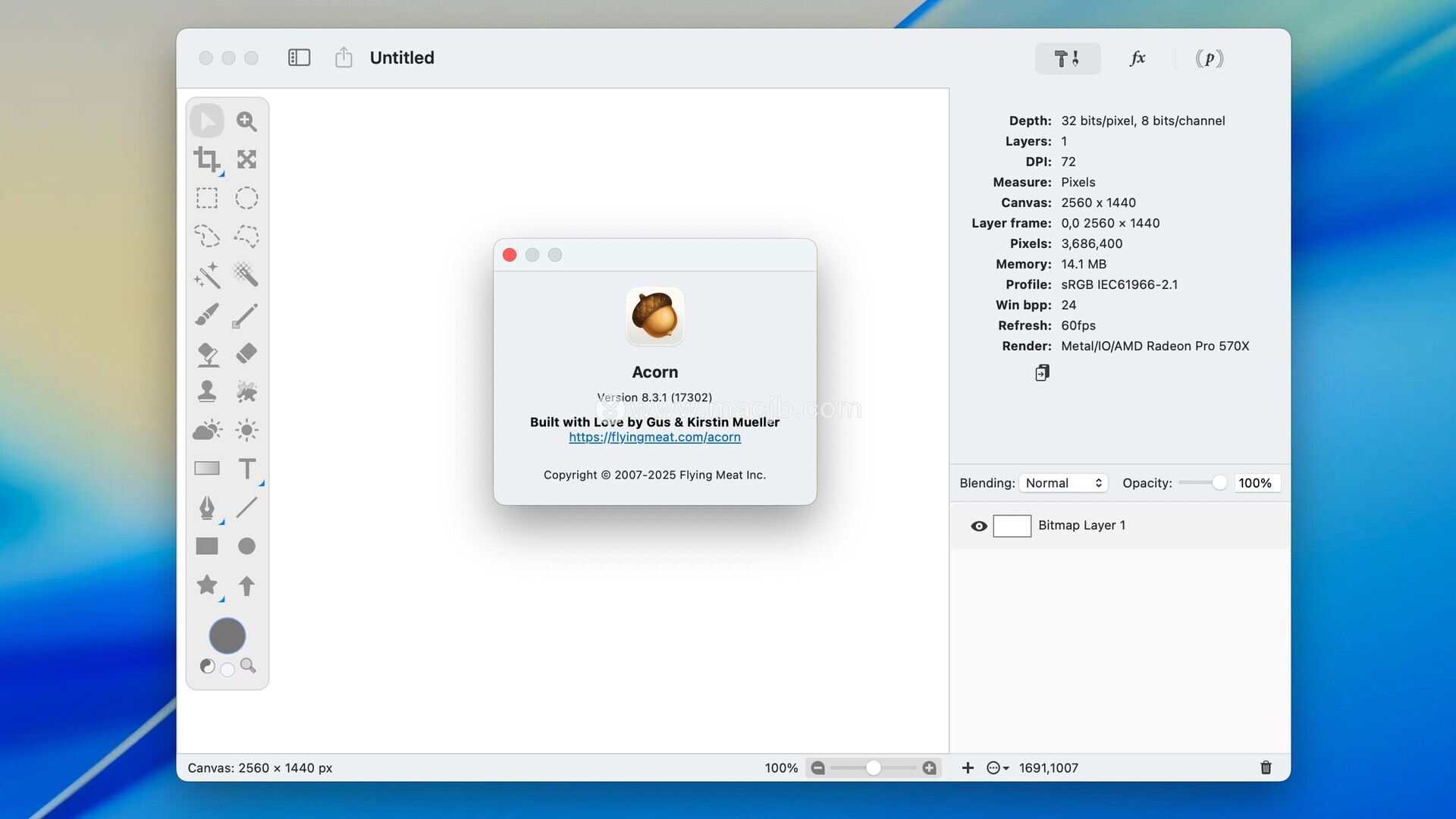Activate the Text tool
The image size is (1456, 819).
click(x=246, y=469)
